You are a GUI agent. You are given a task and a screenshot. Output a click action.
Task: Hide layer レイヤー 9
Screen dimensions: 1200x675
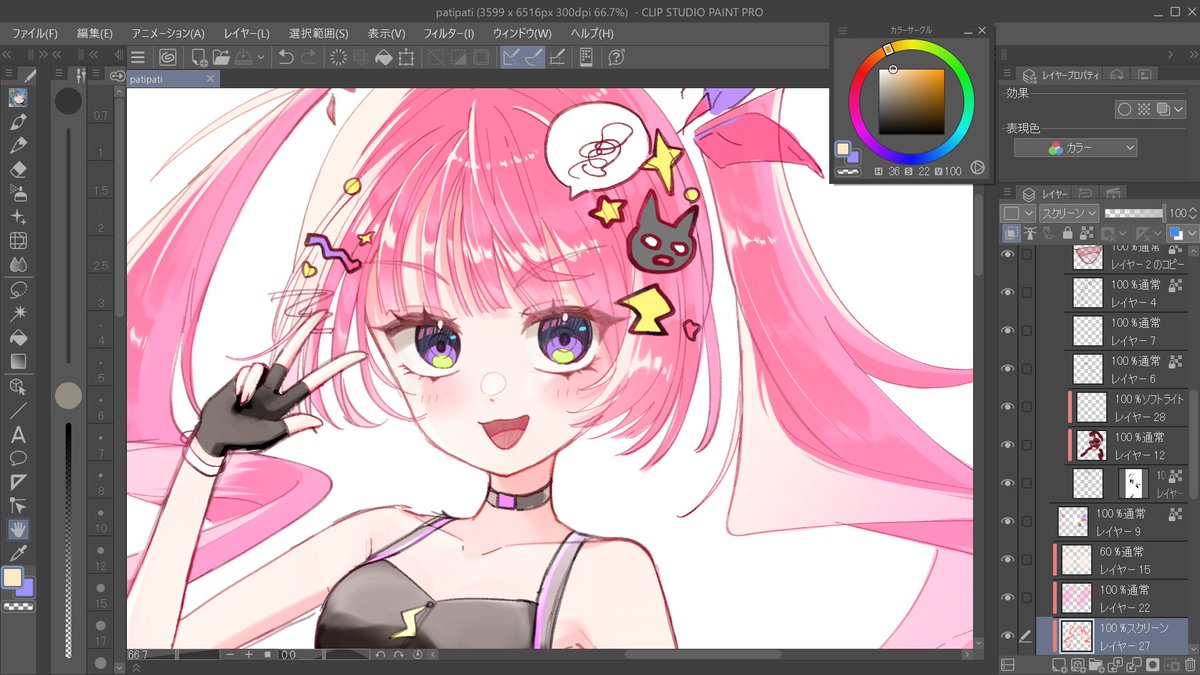(1008, 521)
